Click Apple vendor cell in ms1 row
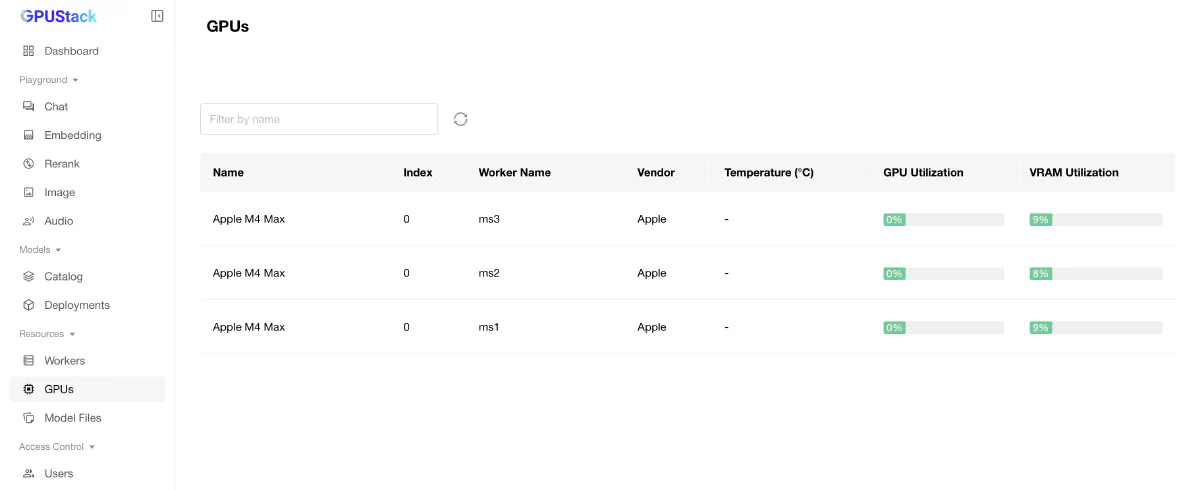Image resolution: width=1200 pixels, height=490 pixels. click(x=652, y=327)
